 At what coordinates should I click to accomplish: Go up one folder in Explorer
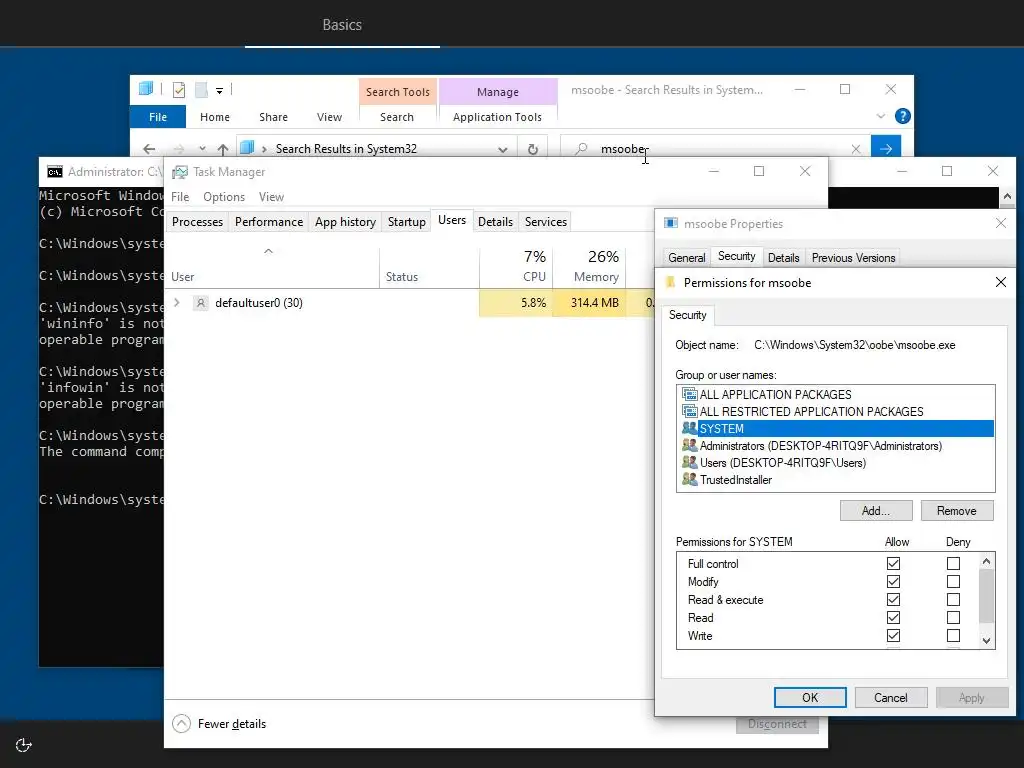(x=223, y=149)
